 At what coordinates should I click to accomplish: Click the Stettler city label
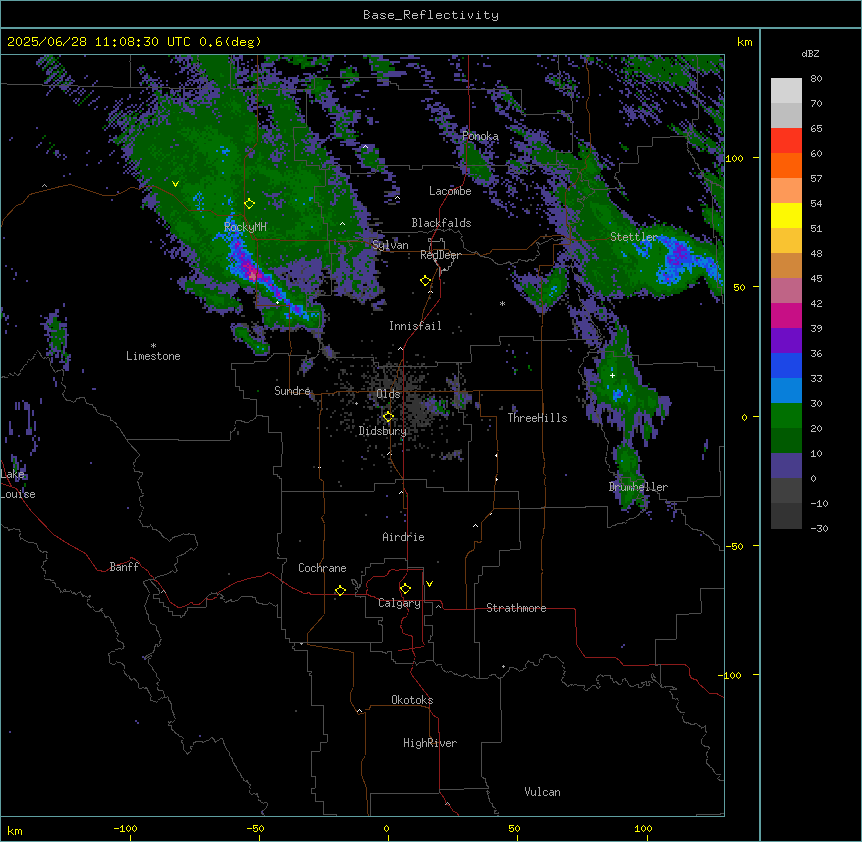(634, 237)
